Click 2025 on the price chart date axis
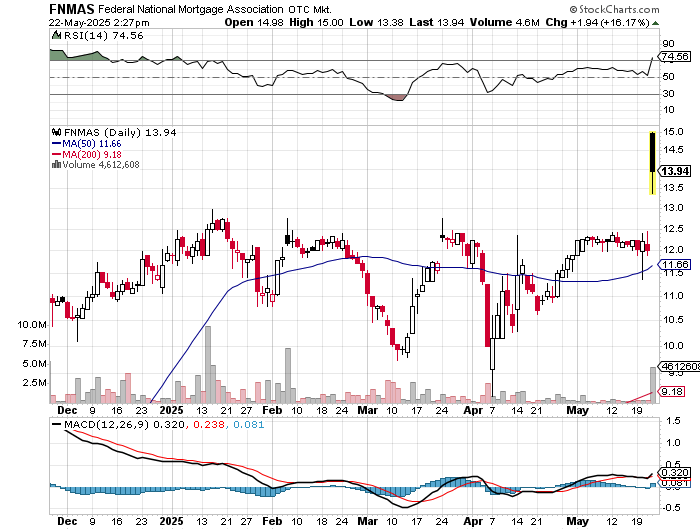Image resolution: width=700 pixels, height=530 pixels. point(171,410)
